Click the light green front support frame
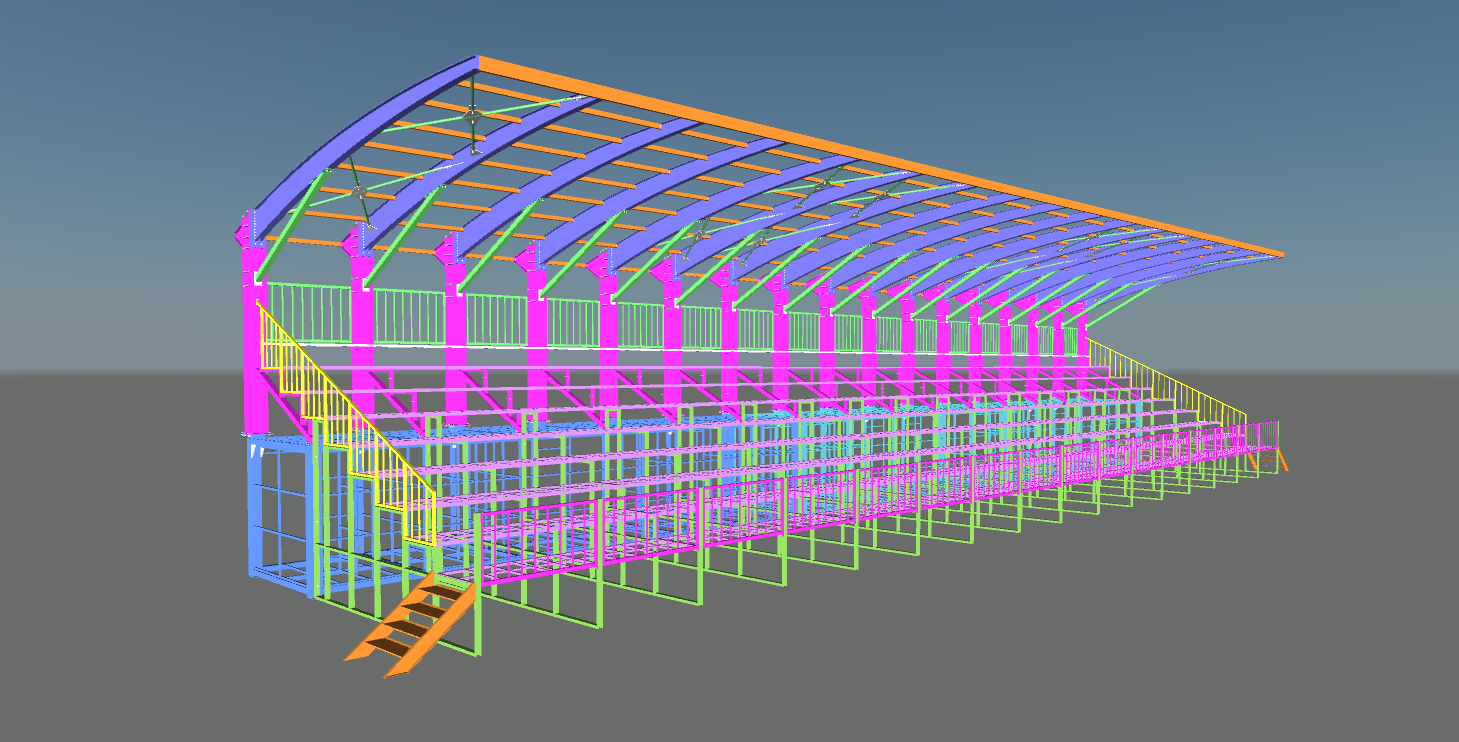 [562, 600]
